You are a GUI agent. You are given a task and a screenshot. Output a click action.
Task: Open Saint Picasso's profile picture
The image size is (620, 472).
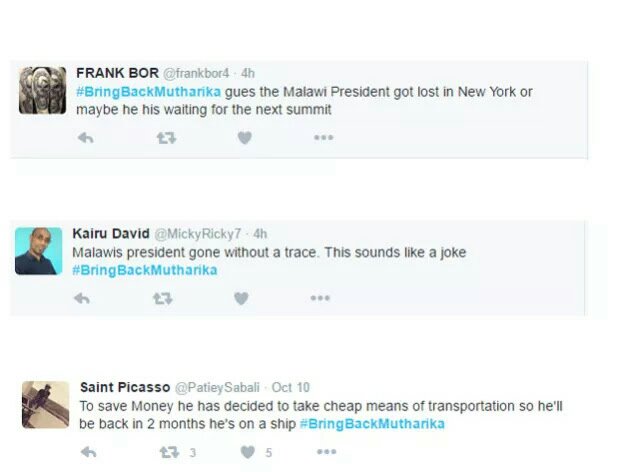click(x=46, y=404)
